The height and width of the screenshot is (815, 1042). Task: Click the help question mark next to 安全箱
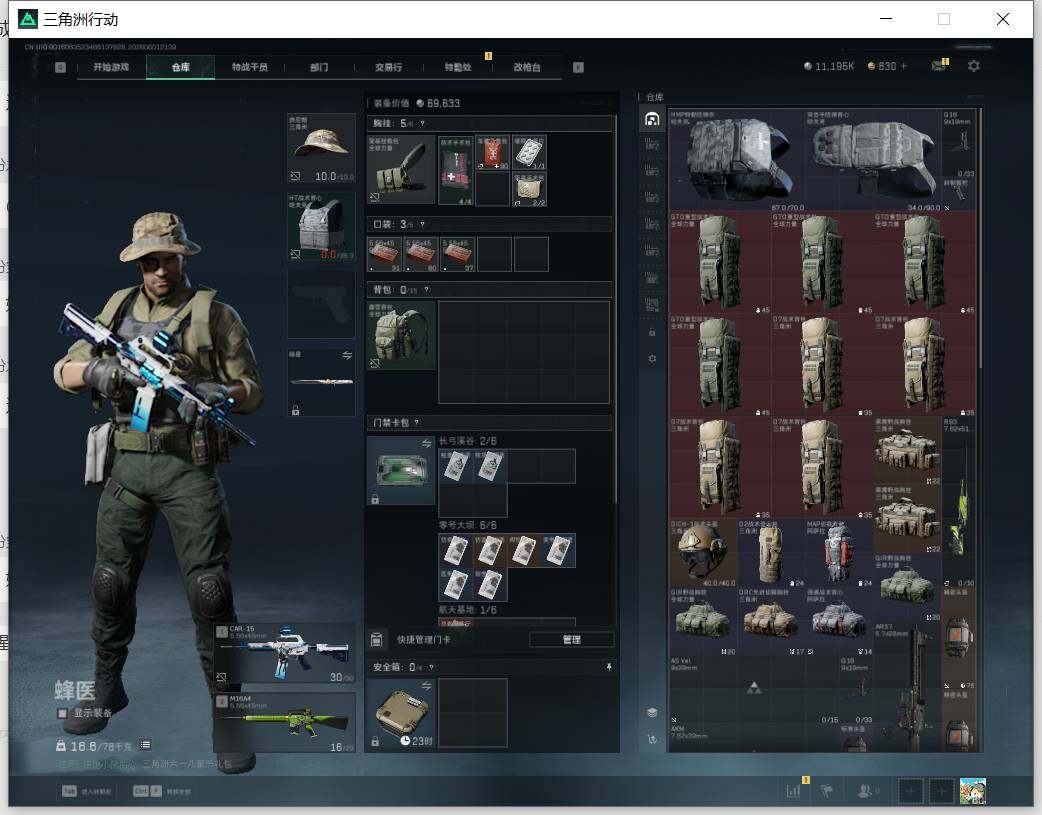tap(431, 667)
